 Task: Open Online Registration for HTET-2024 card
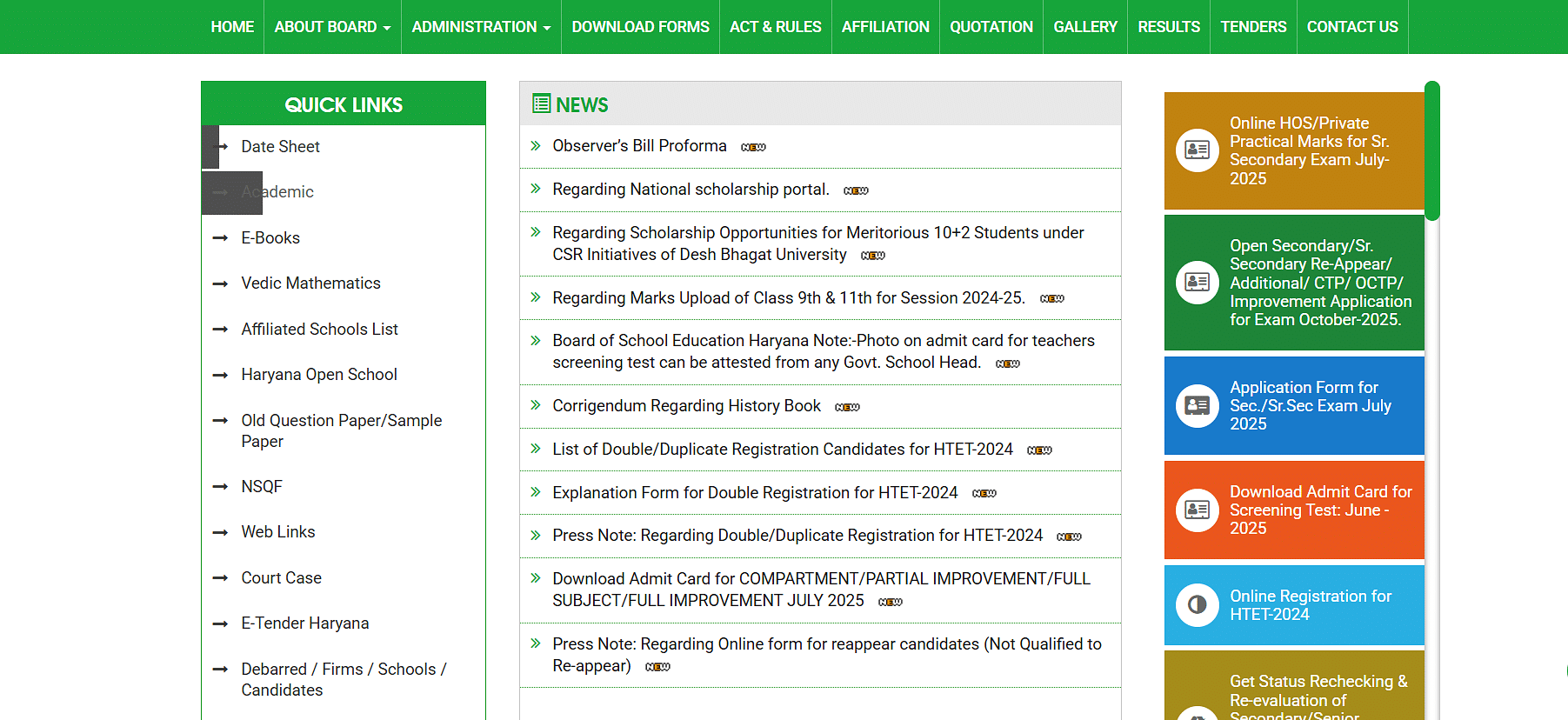coord(1294,604)
